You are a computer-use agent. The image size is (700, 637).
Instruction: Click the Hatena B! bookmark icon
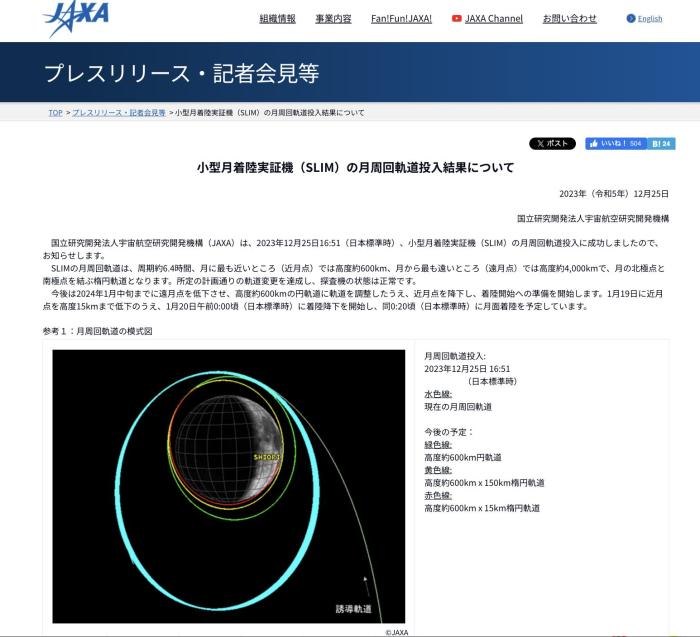click(662, 144)
